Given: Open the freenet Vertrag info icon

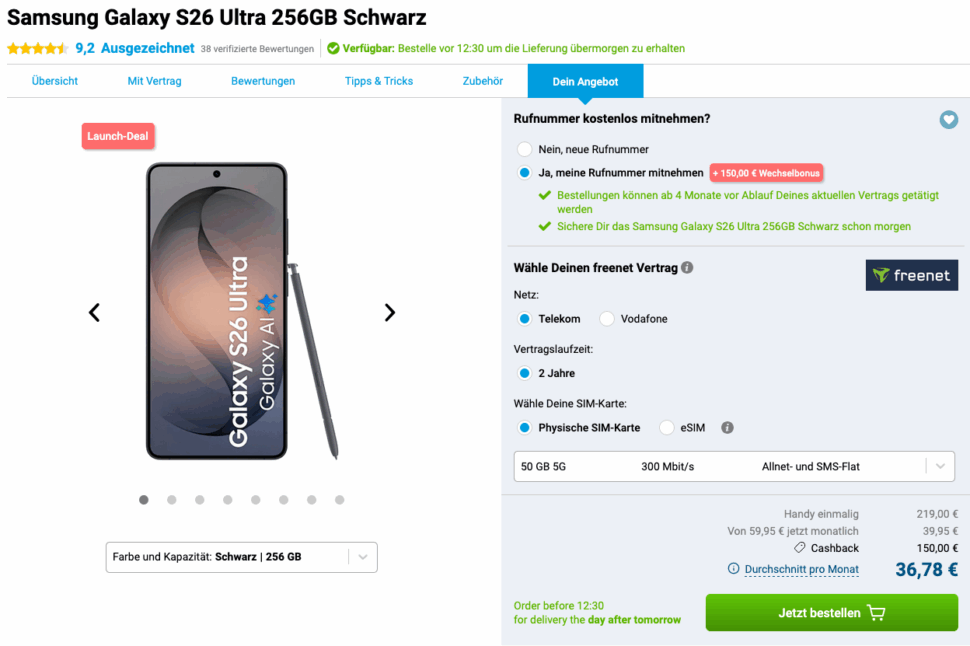Looking at the screenshot, I should coord(687,267).
